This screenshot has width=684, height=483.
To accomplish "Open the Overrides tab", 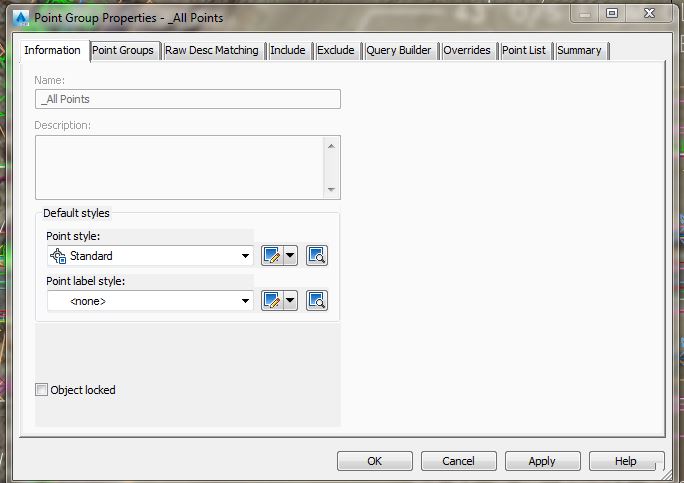I will coord(467,51).
